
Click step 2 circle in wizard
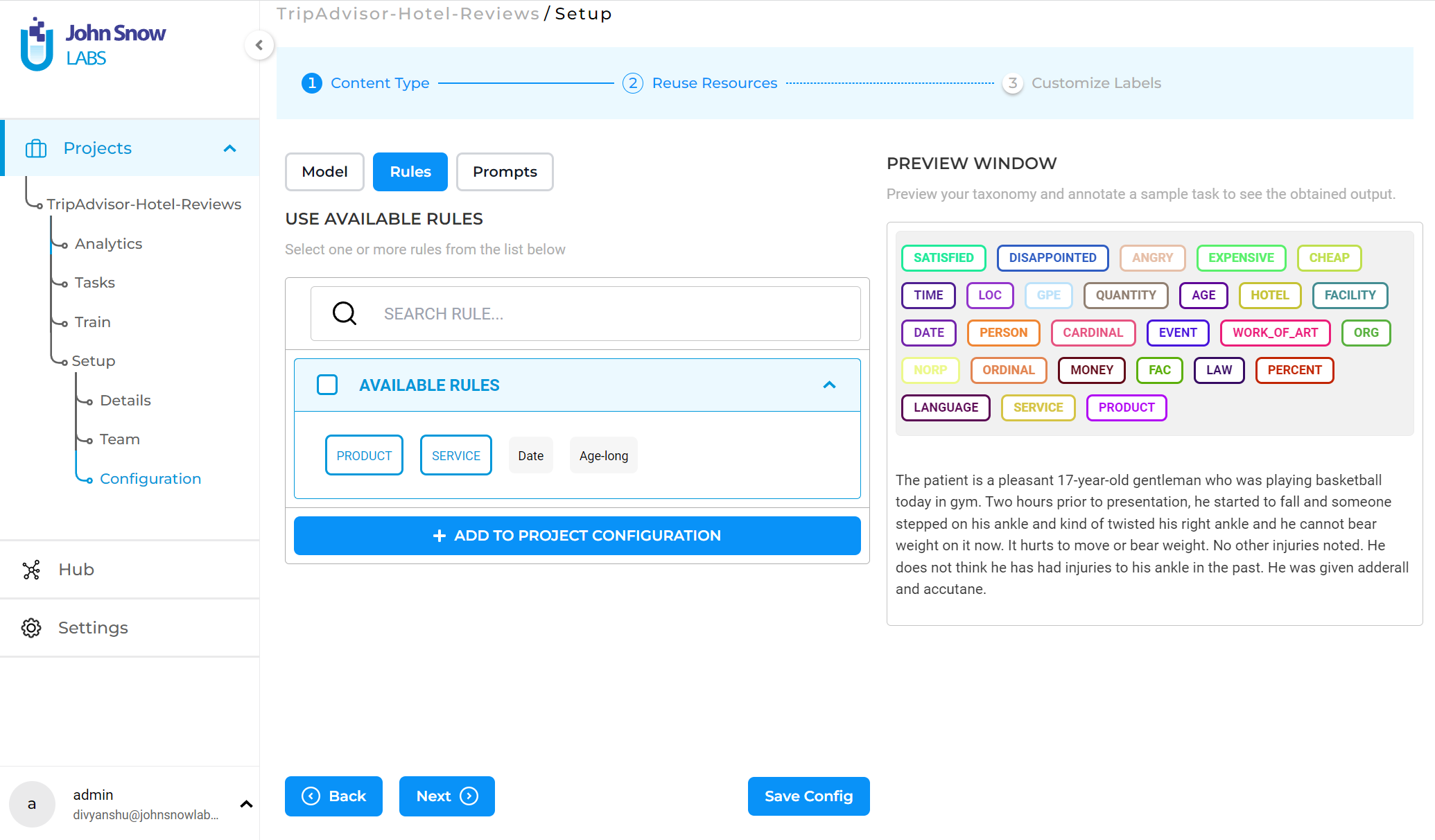[x=633, y=83]
